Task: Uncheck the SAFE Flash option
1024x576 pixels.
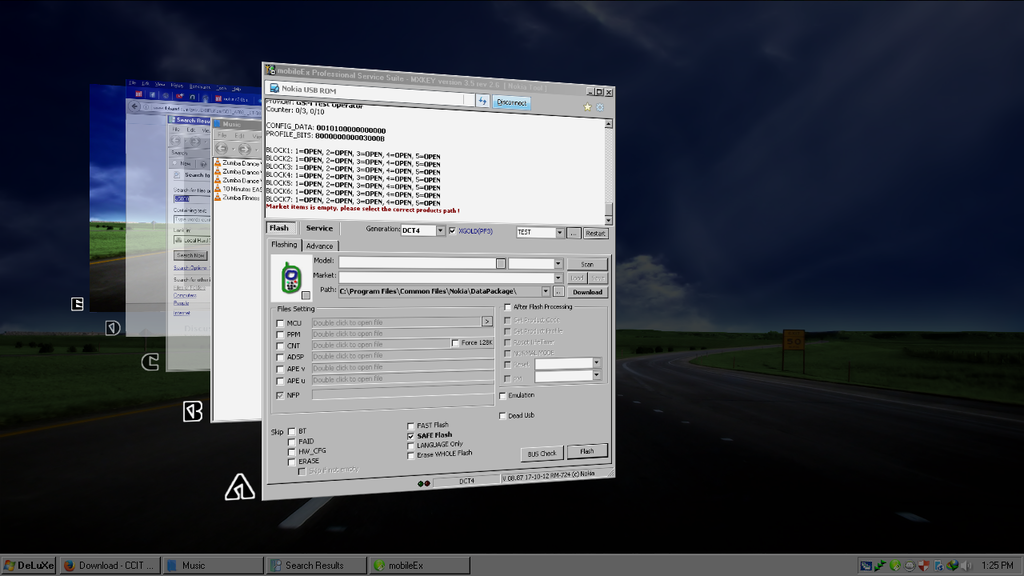Action: click(411, 435)
